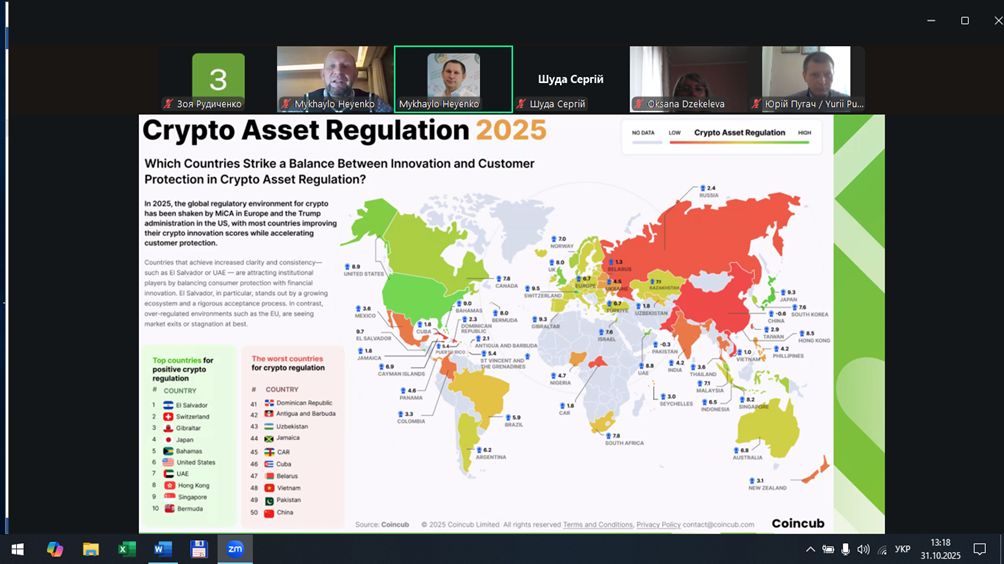Switch the УКР keyboard language
This screenshot has height=564, width=1004.
[902, 549]
